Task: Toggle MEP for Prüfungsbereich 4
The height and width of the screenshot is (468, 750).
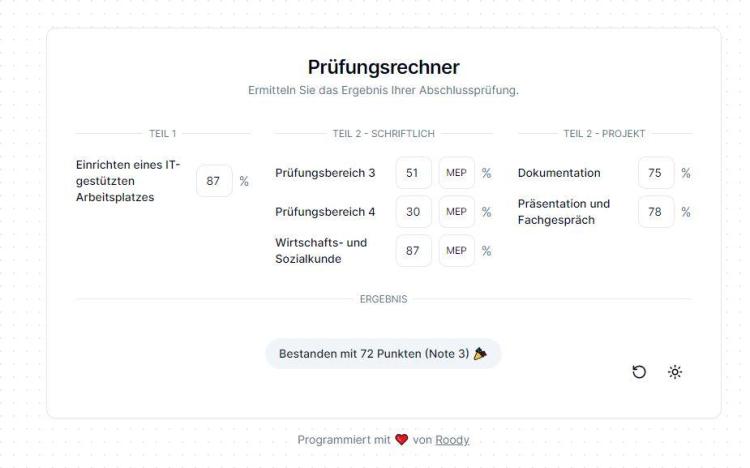Action: pos(456,212)
